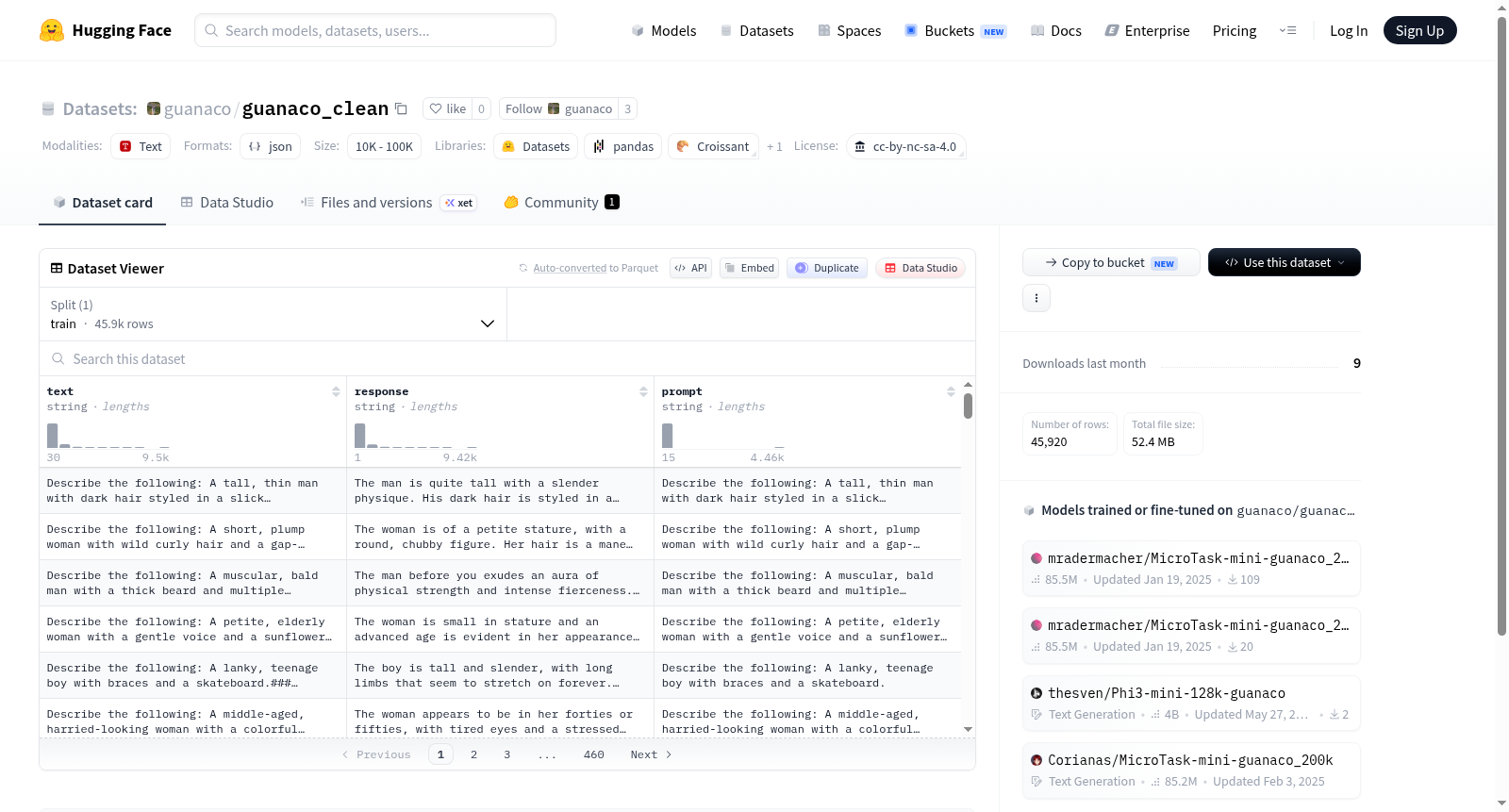
Task: Open thesven/Phi3-mini-128k-guanaco model
Action: [1191, 704]
